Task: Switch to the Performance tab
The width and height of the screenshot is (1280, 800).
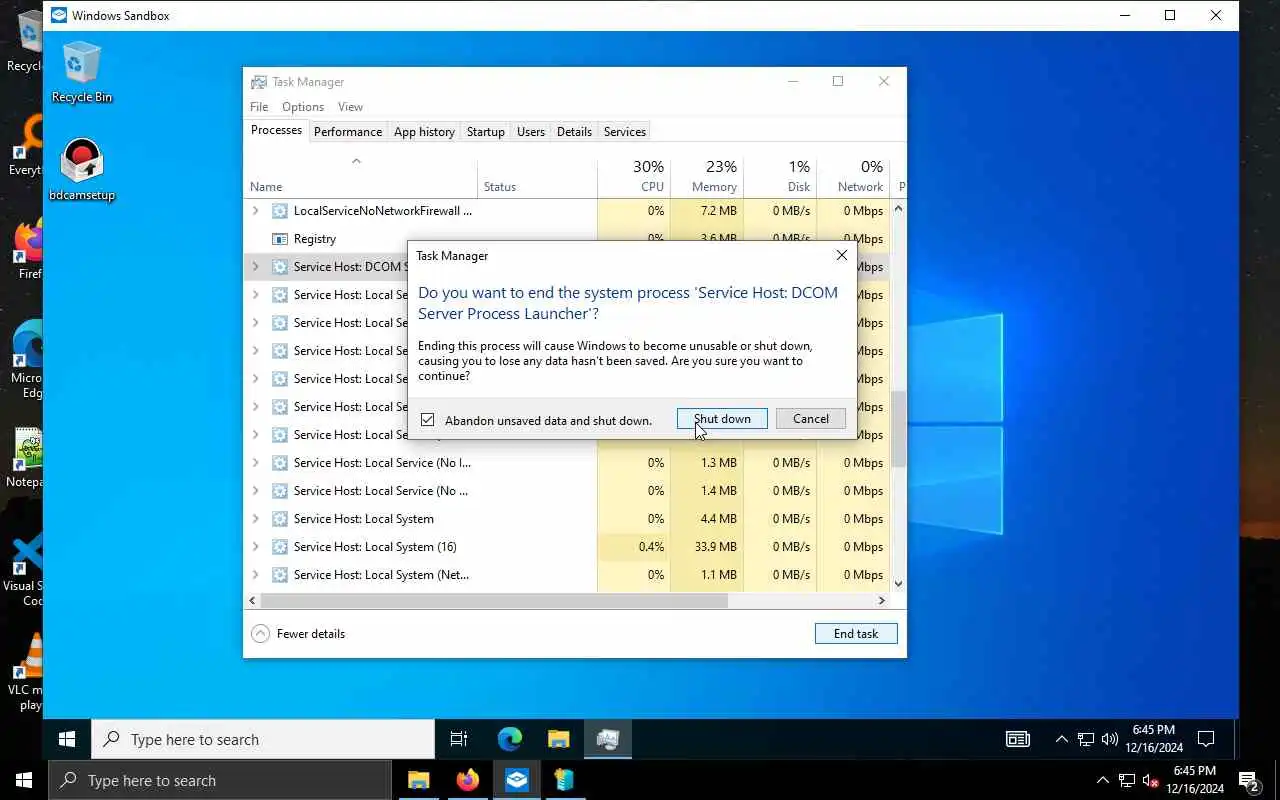Action: click(348, 131)
